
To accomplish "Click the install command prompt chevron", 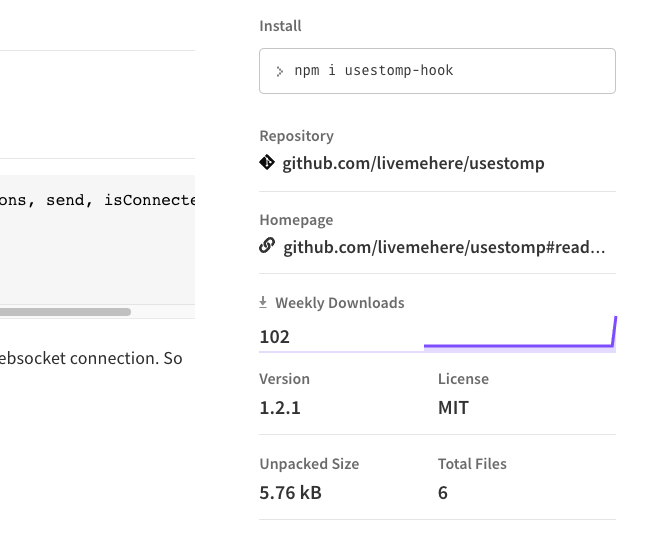I will pyautogui.click(x=279, y=71).
